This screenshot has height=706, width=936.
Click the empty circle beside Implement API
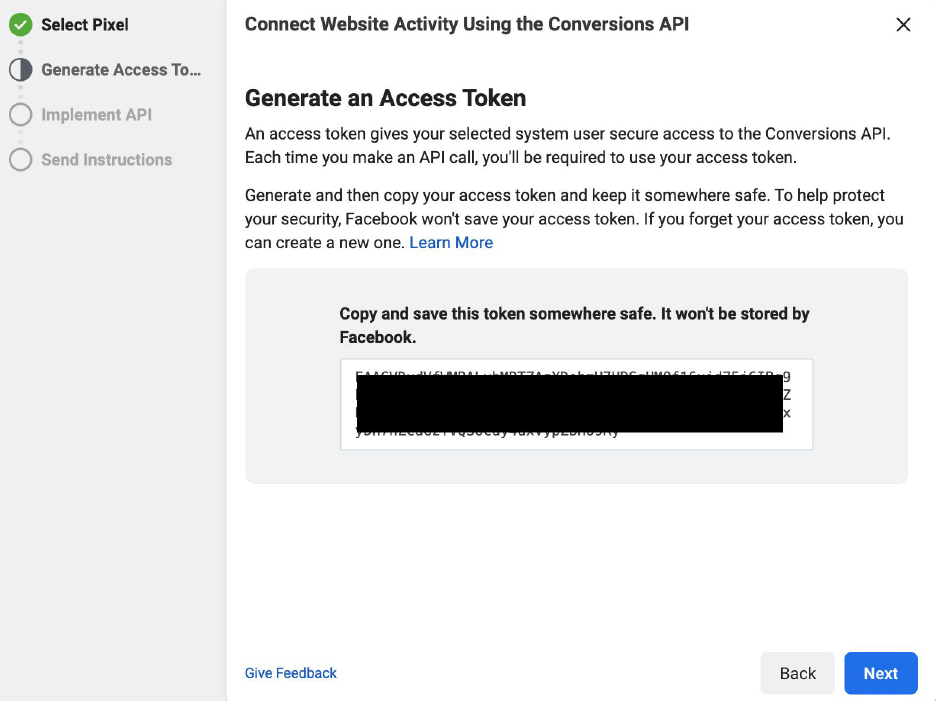coord(20,115)
